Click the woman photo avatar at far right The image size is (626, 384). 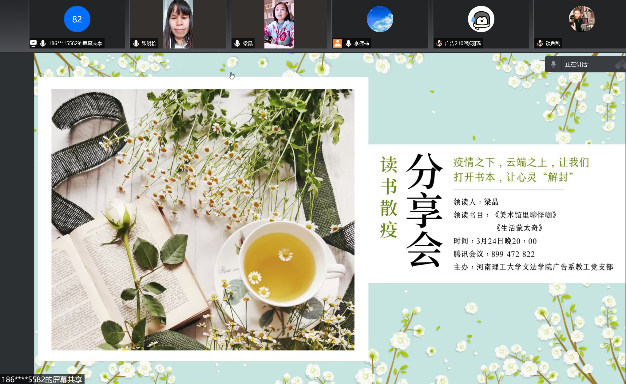[x=582, y=19]
